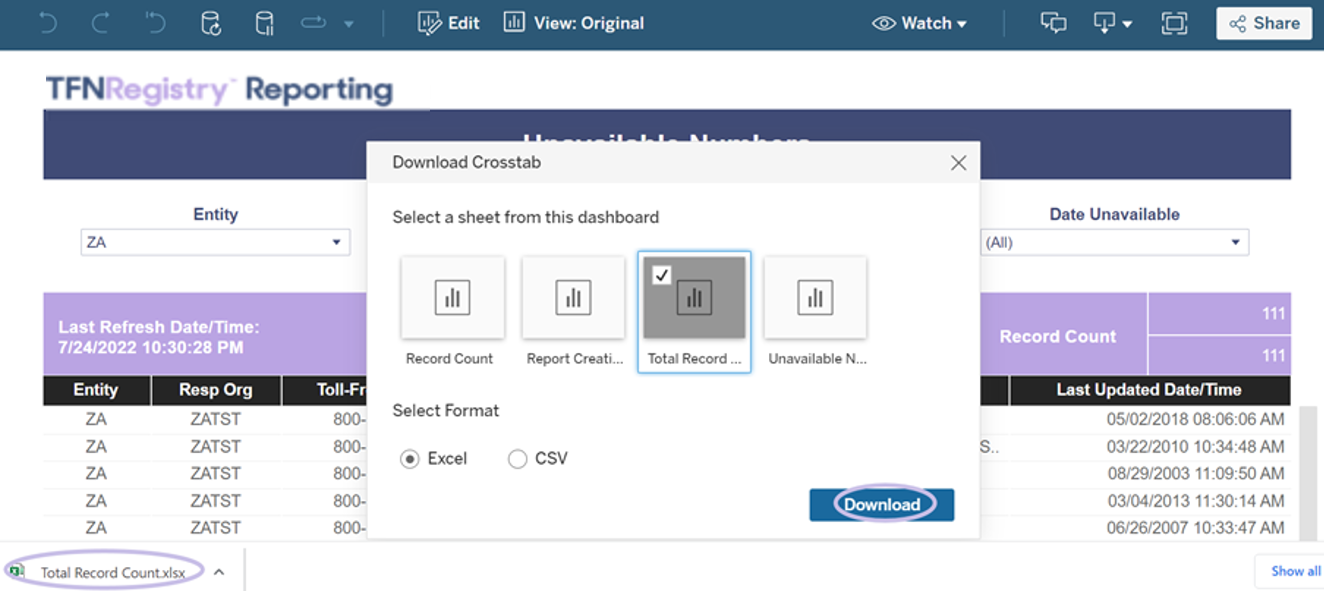This screenshot has width=1324, height=591.
Task: Click ZA entity in the 08/29/2003 row
Action: pos(96,474)
